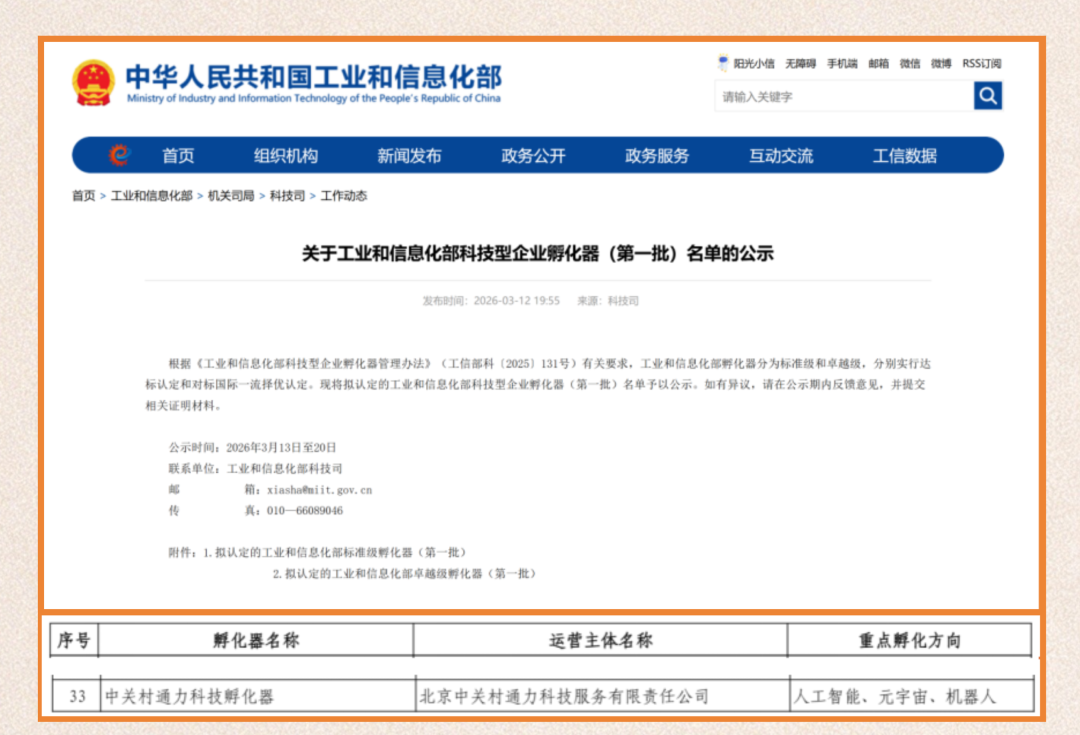Click the 阳光小信 robot icon
The width and height of the screenshot is (1080, 735).
pyautogui.click(x=723, y=63)
